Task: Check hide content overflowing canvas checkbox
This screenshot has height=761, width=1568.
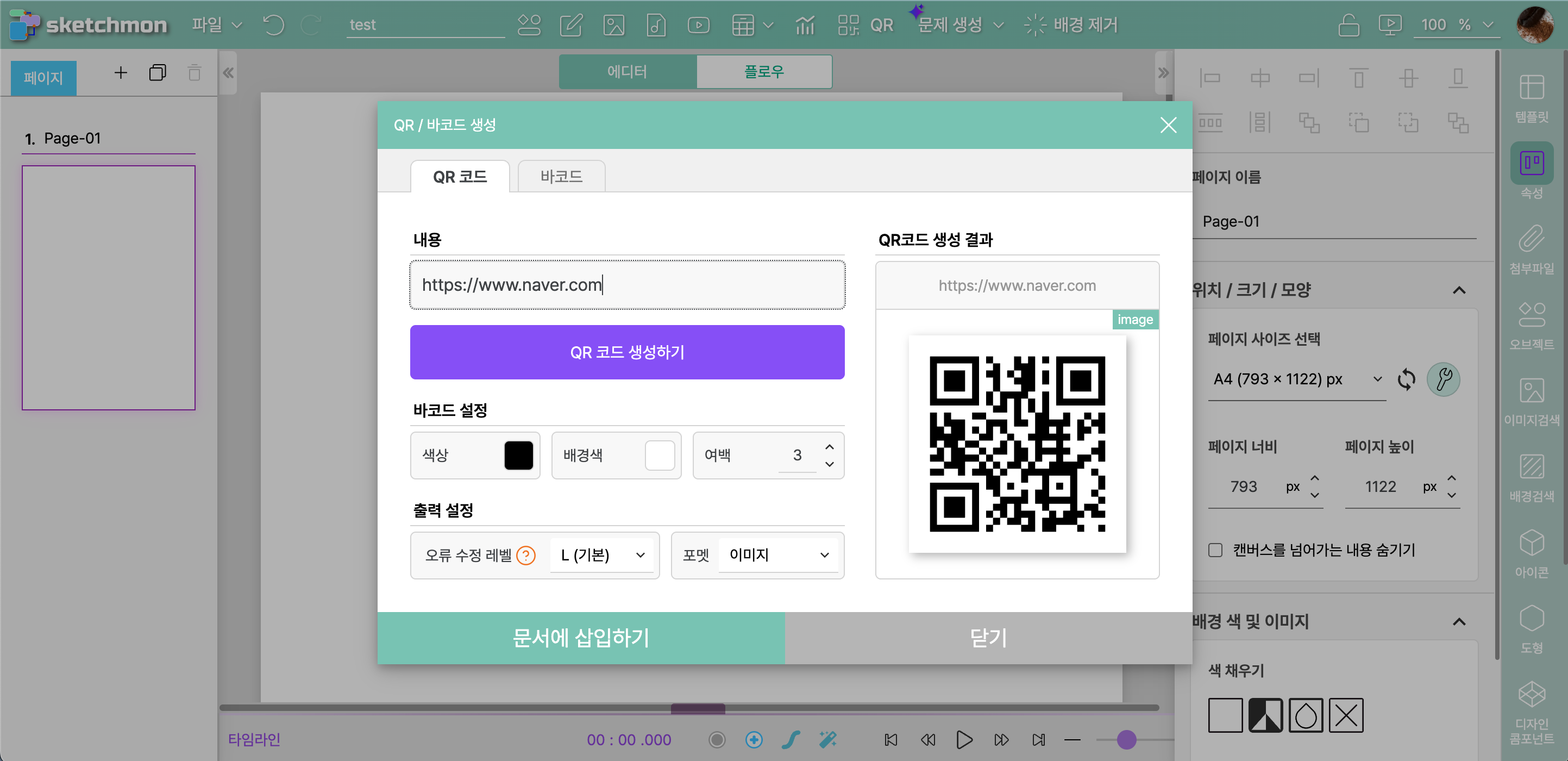Action: click(1215, 550)
